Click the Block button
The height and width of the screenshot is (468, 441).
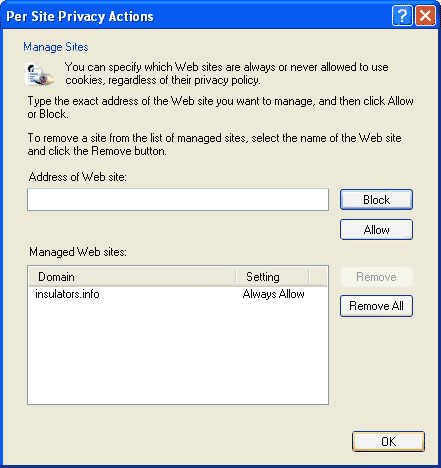[376, 200]
